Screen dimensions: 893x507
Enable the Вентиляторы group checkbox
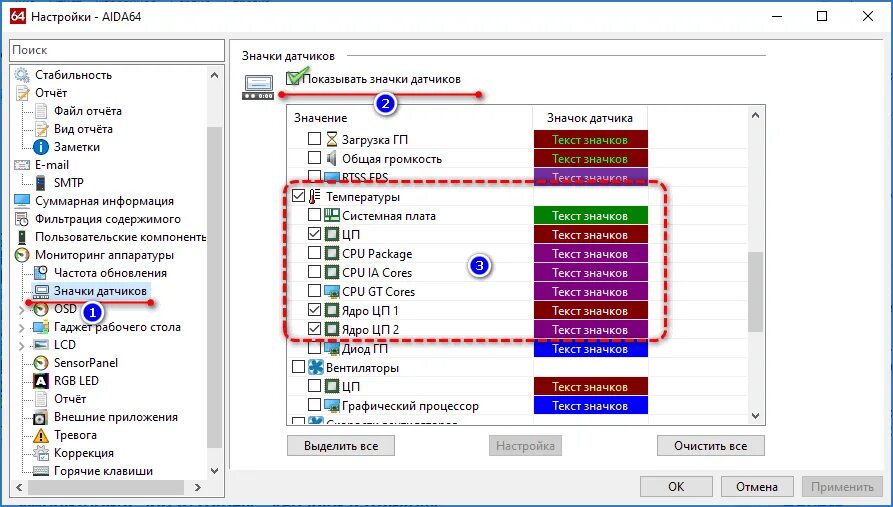298,367
